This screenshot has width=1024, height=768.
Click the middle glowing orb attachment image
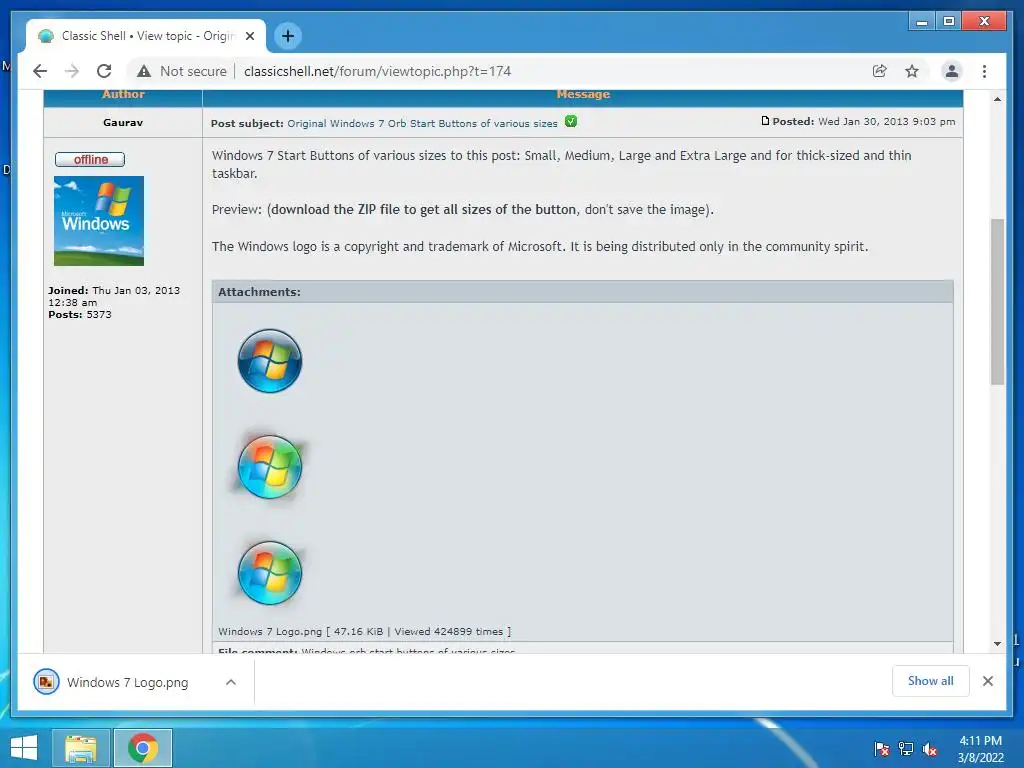point(270,467)
